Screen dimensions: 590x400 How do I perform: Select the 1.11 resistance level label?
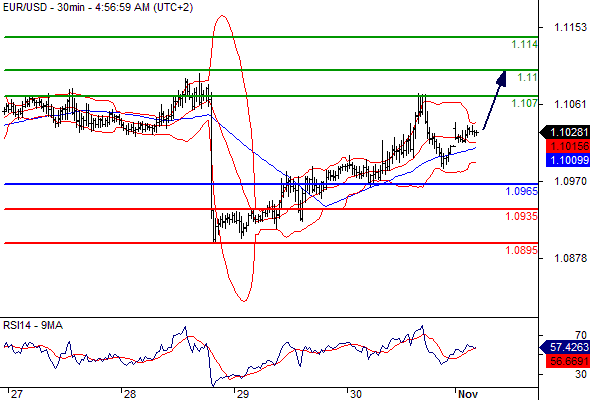pyautogui.click(x=527, y=77)
